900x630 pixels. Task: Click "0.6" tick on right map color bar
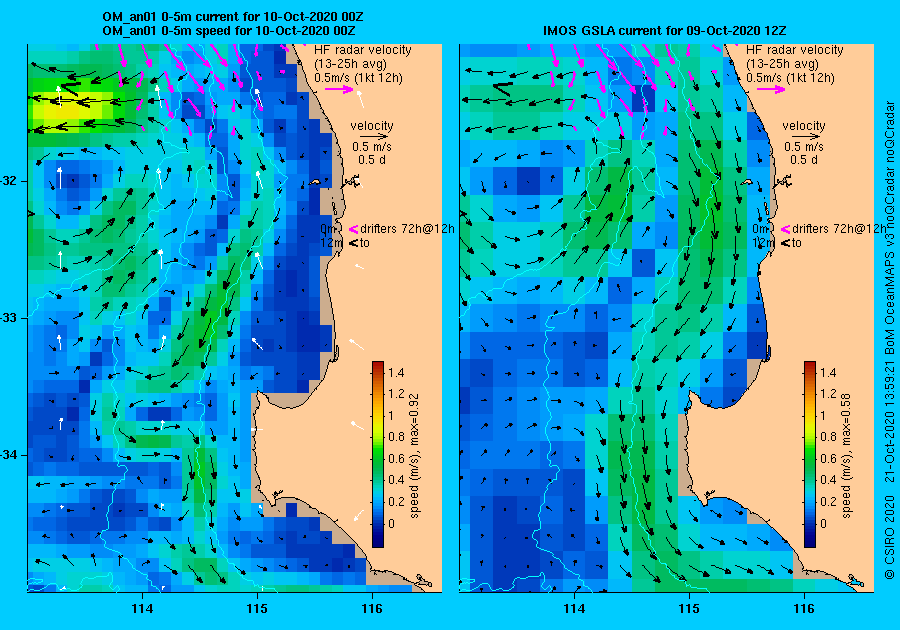point(828,458)
